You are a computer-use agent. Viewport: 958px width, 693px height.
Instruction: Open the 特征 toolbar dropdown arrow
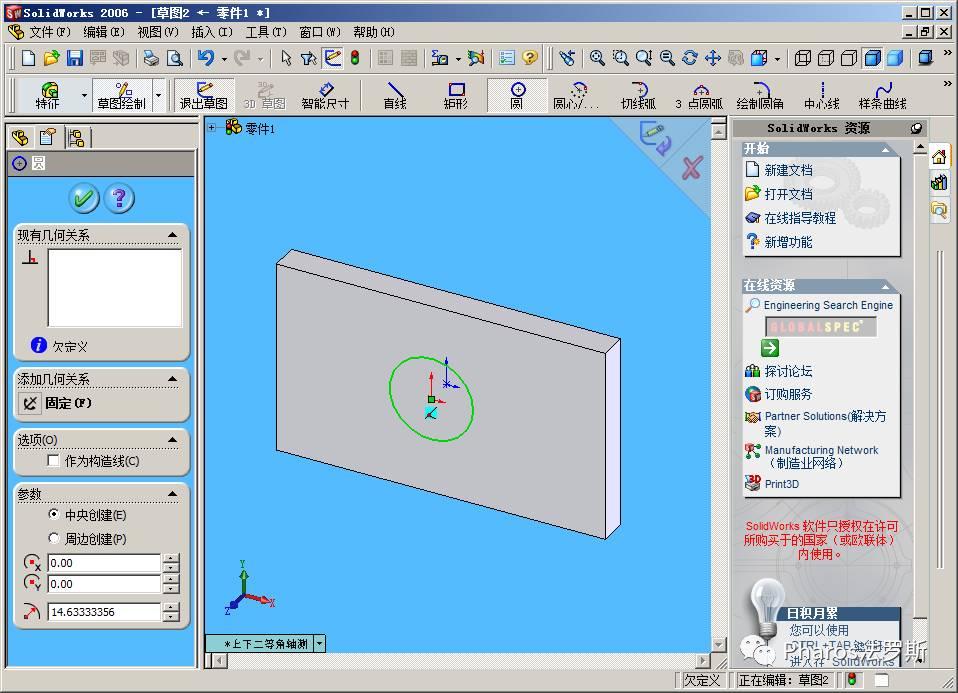[x=84, y=96]
